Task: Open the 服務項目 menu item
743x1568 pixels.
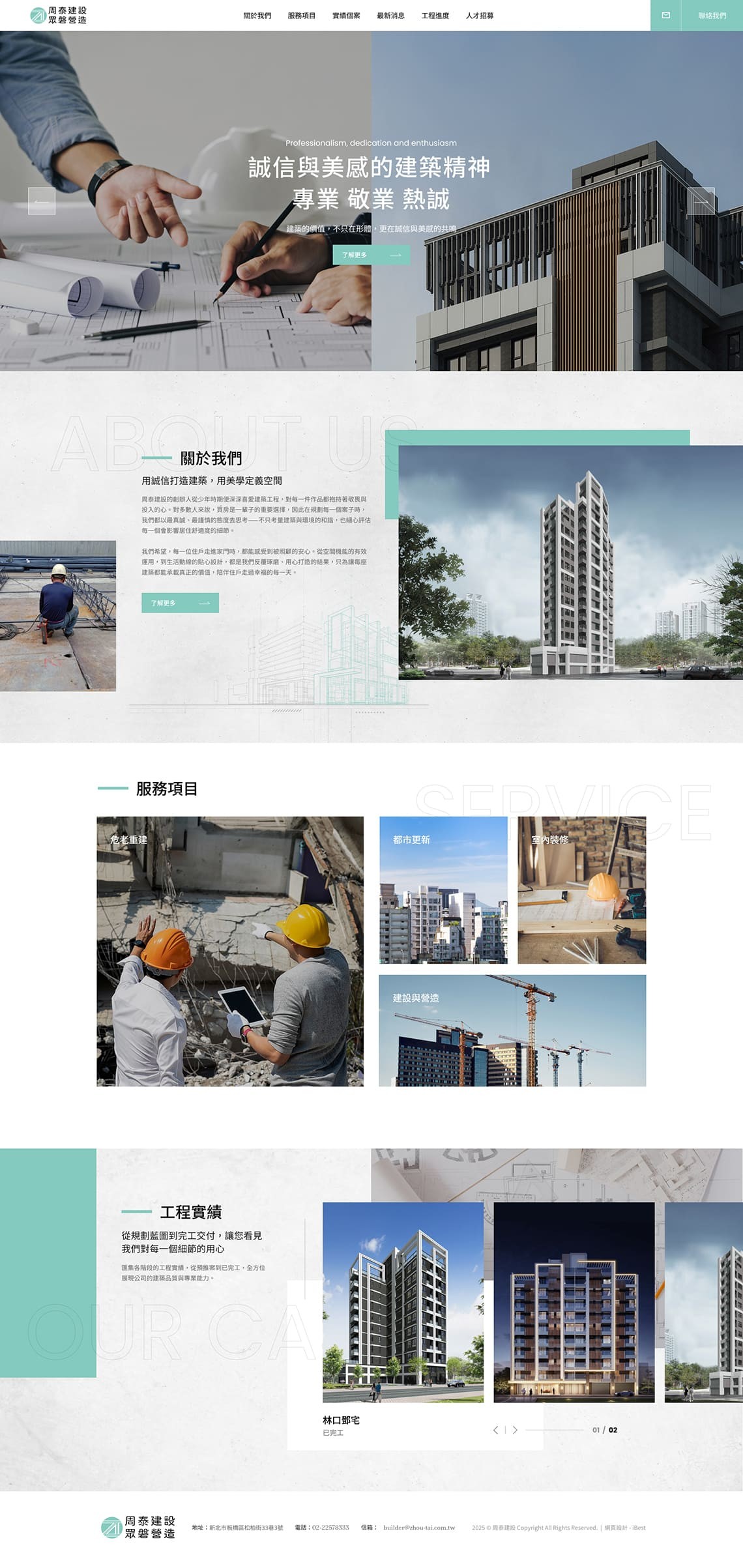Action: coord(301,16)
